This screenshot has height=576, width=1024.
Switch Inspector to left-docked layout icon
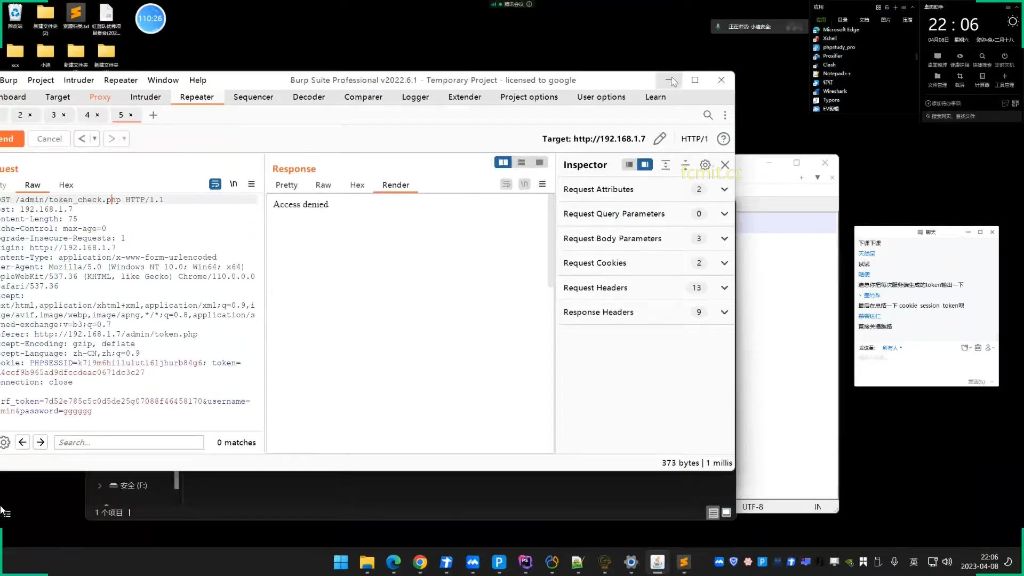pyautogui.click(x=629, y=165)
